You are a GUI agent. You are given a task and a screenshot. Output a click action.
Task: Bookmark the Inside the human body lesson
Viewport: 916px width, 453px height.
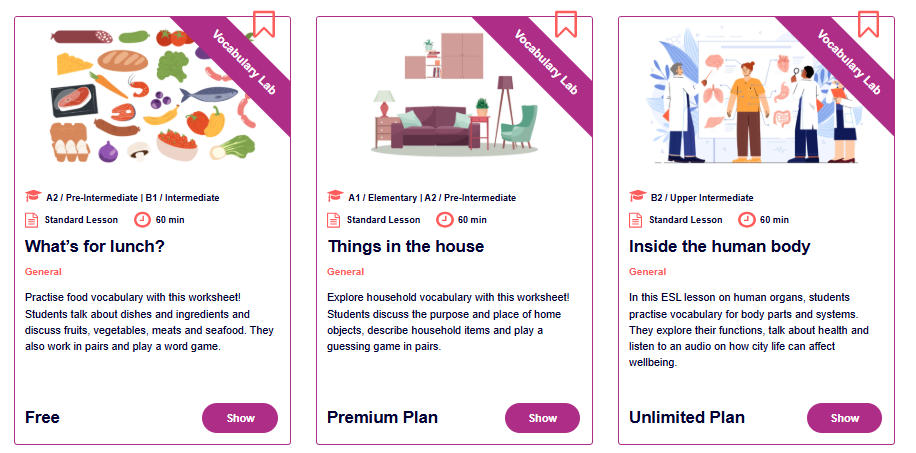pyautogui.click(x=868, y=23)
